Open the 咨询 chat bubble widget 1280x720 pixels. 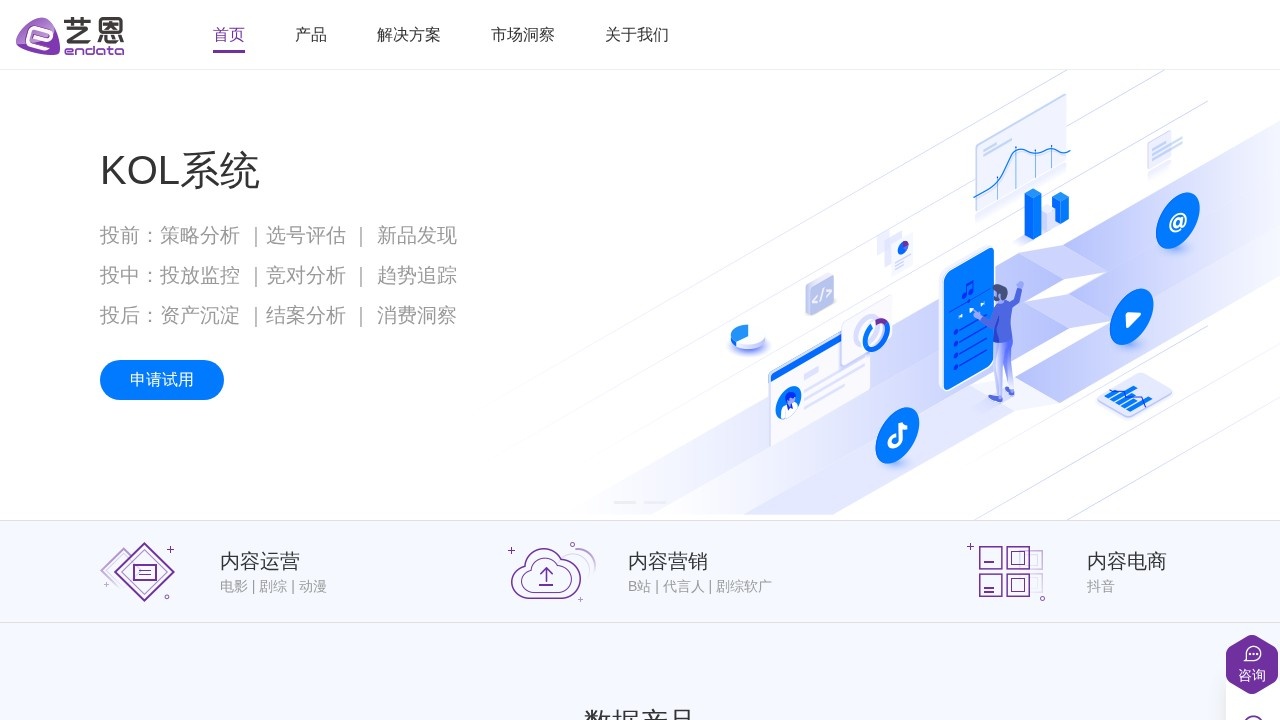click(x=1252, y=664)
